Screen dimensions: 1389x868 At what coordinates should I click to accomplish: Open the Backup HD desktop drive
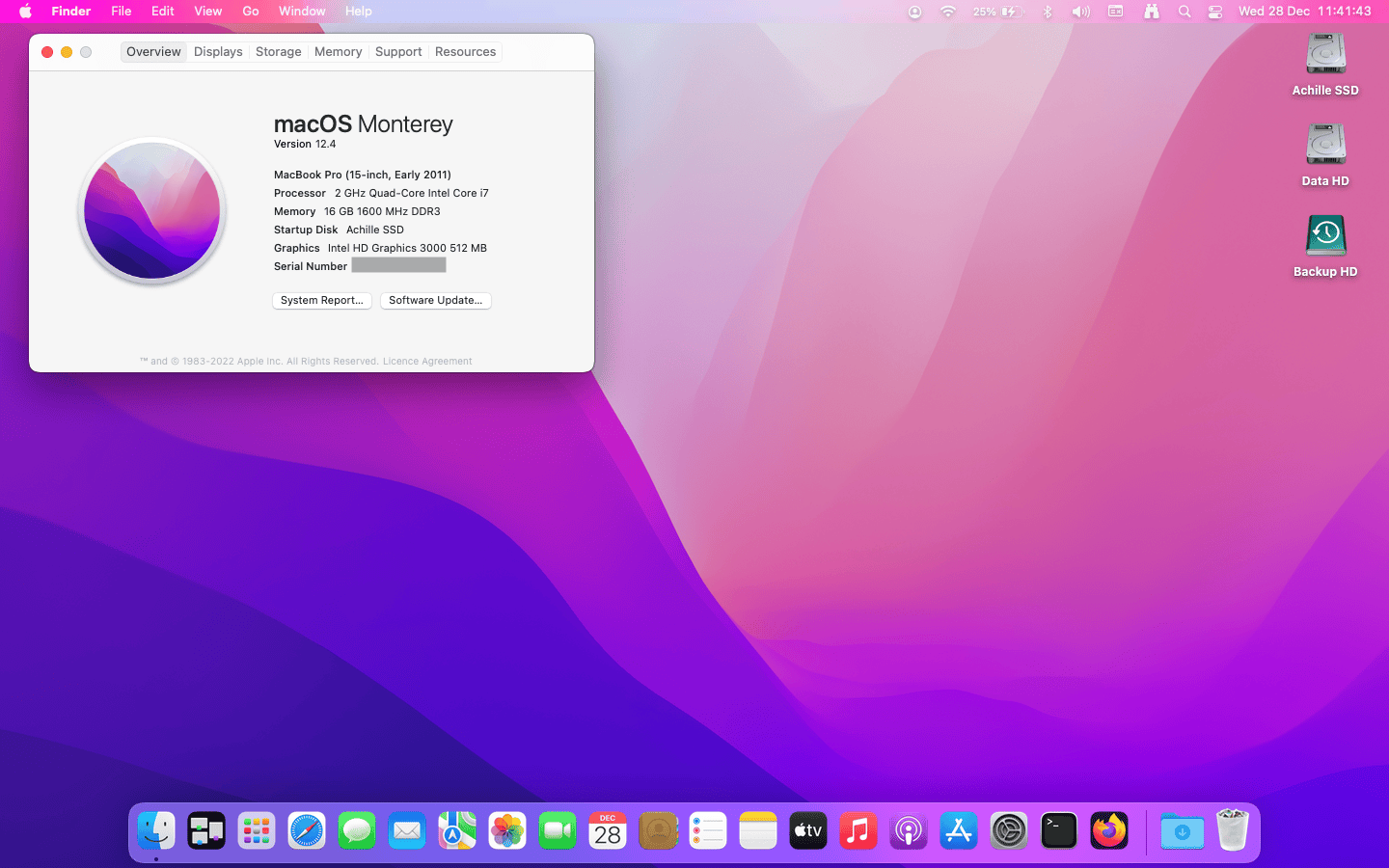(1325, 234)
